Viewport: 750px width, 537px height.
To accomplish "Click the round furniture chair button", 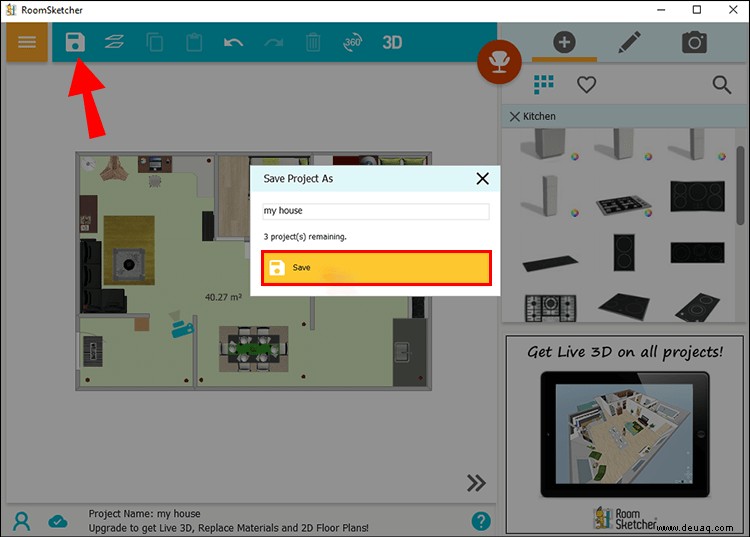I will click(x=499, y=62).
